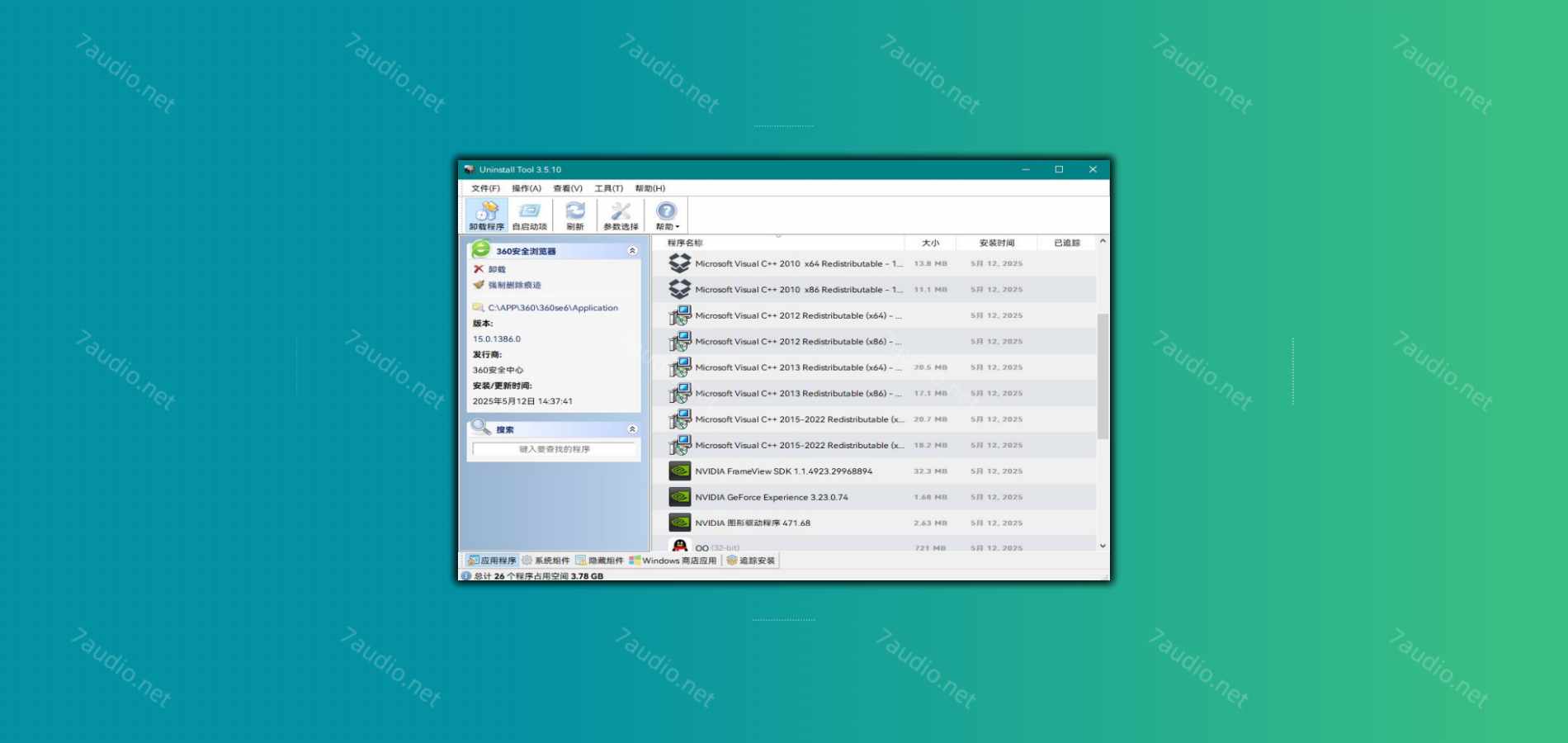Open the 文件(F) menu

[485, 188]
